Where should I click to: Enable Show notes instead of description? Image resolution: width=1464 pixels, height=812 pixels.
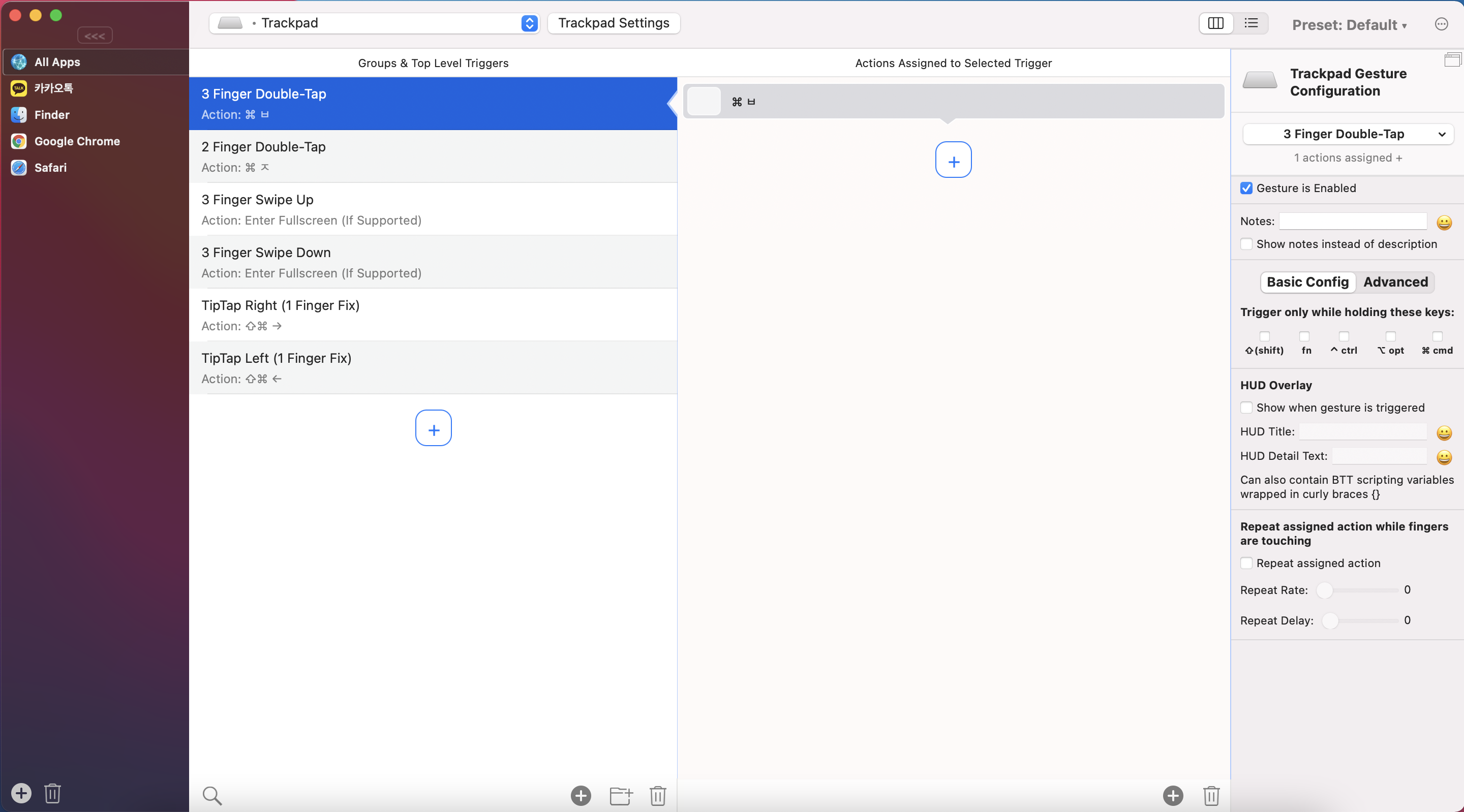[1246, 244]
